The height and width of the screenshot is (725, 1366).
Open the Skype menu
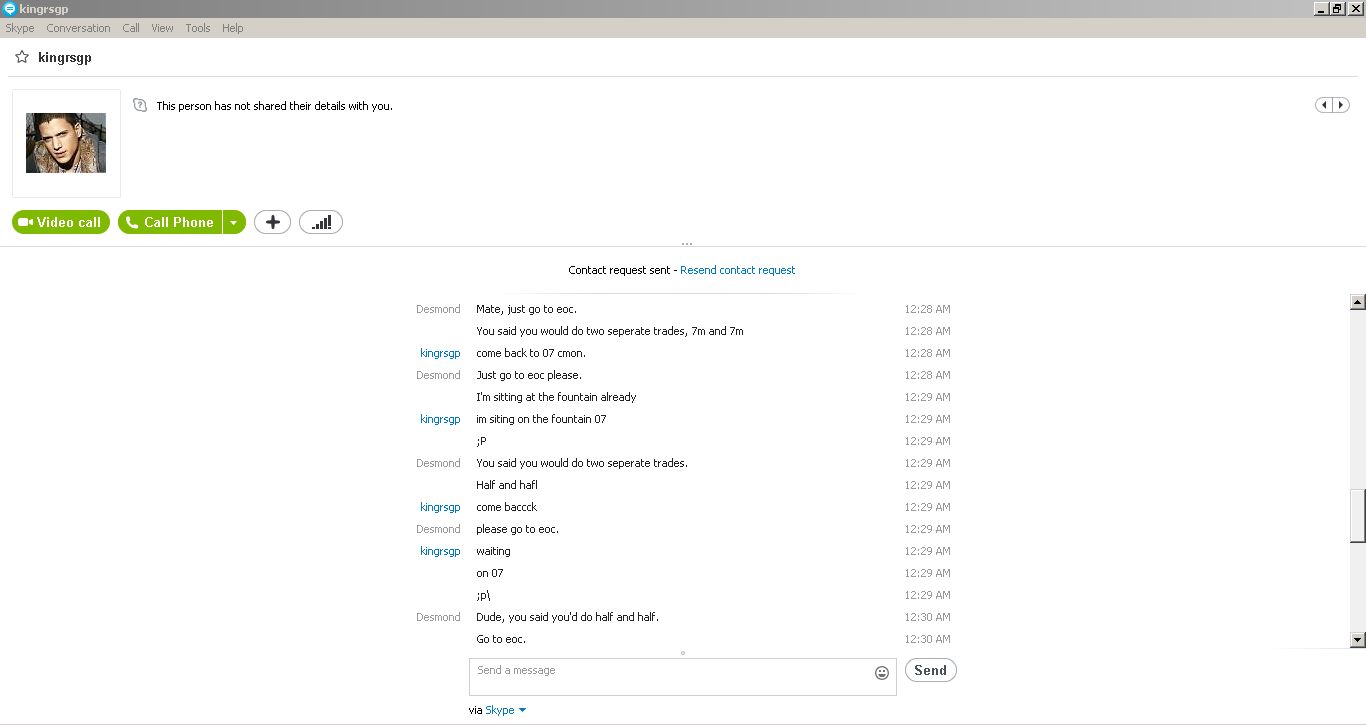click(20, 28)
